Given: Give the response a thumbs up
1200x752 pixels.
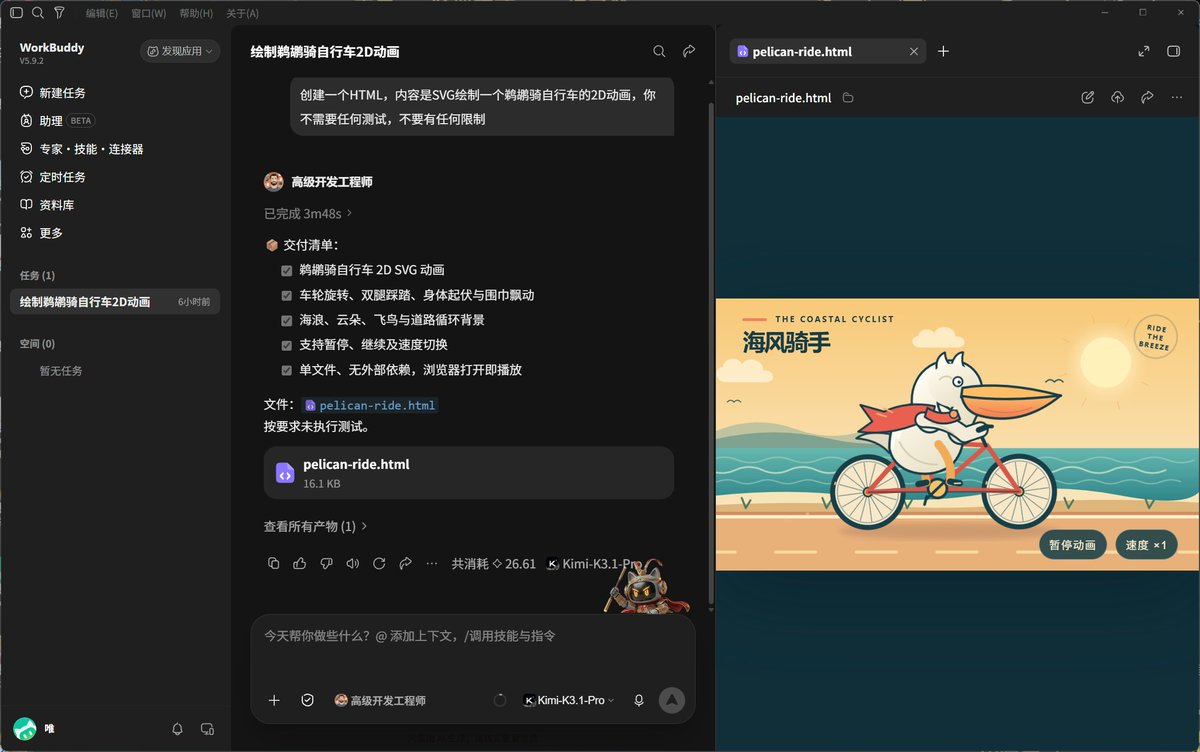Looking at the screenshot, I should point(300,564).
